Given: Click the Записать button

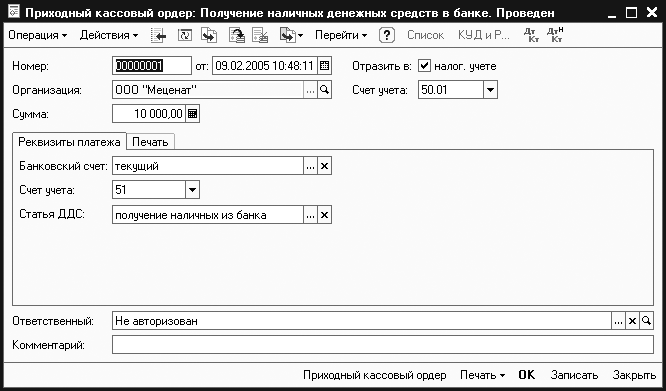Looking at the screenshot, I should click(574, 375).
